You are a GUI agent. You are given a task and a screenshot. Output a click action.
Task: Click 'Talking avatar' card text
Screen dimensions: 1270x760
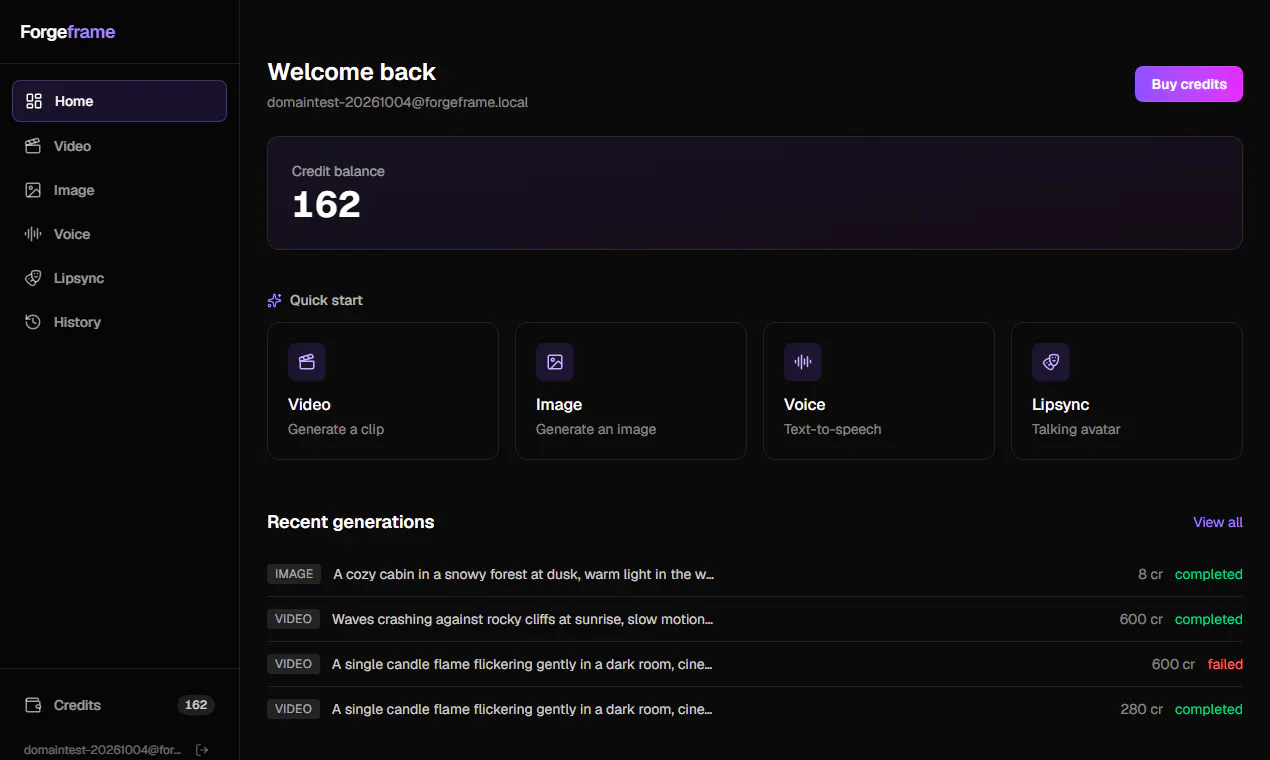click(x=1076, y=429)
